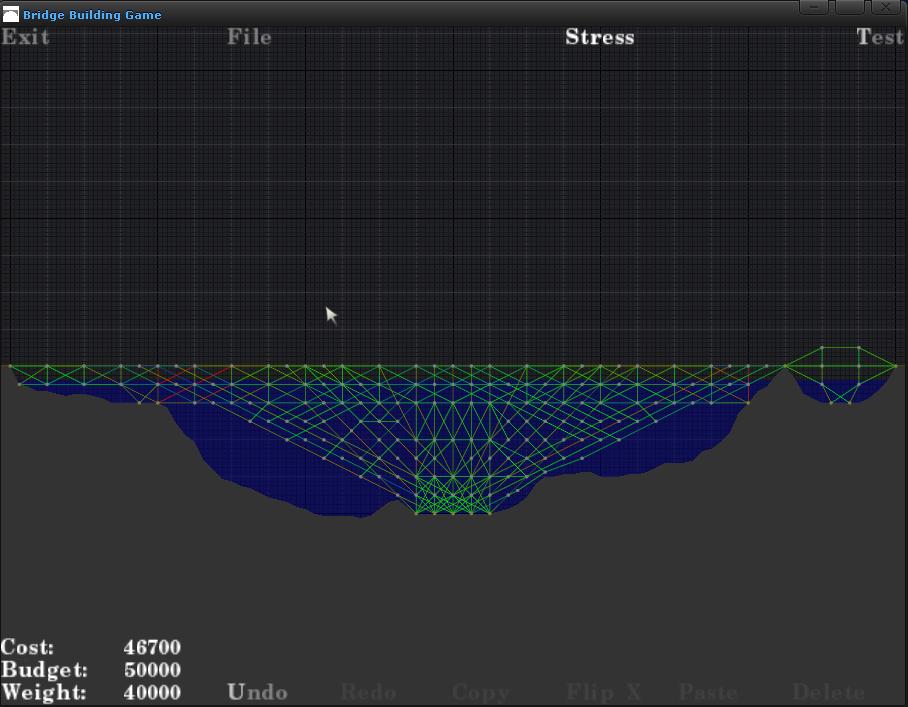Click the far-left deck anchor of main bridge
This screenshot has width=908, height=707.
click(x=11, y=366)
